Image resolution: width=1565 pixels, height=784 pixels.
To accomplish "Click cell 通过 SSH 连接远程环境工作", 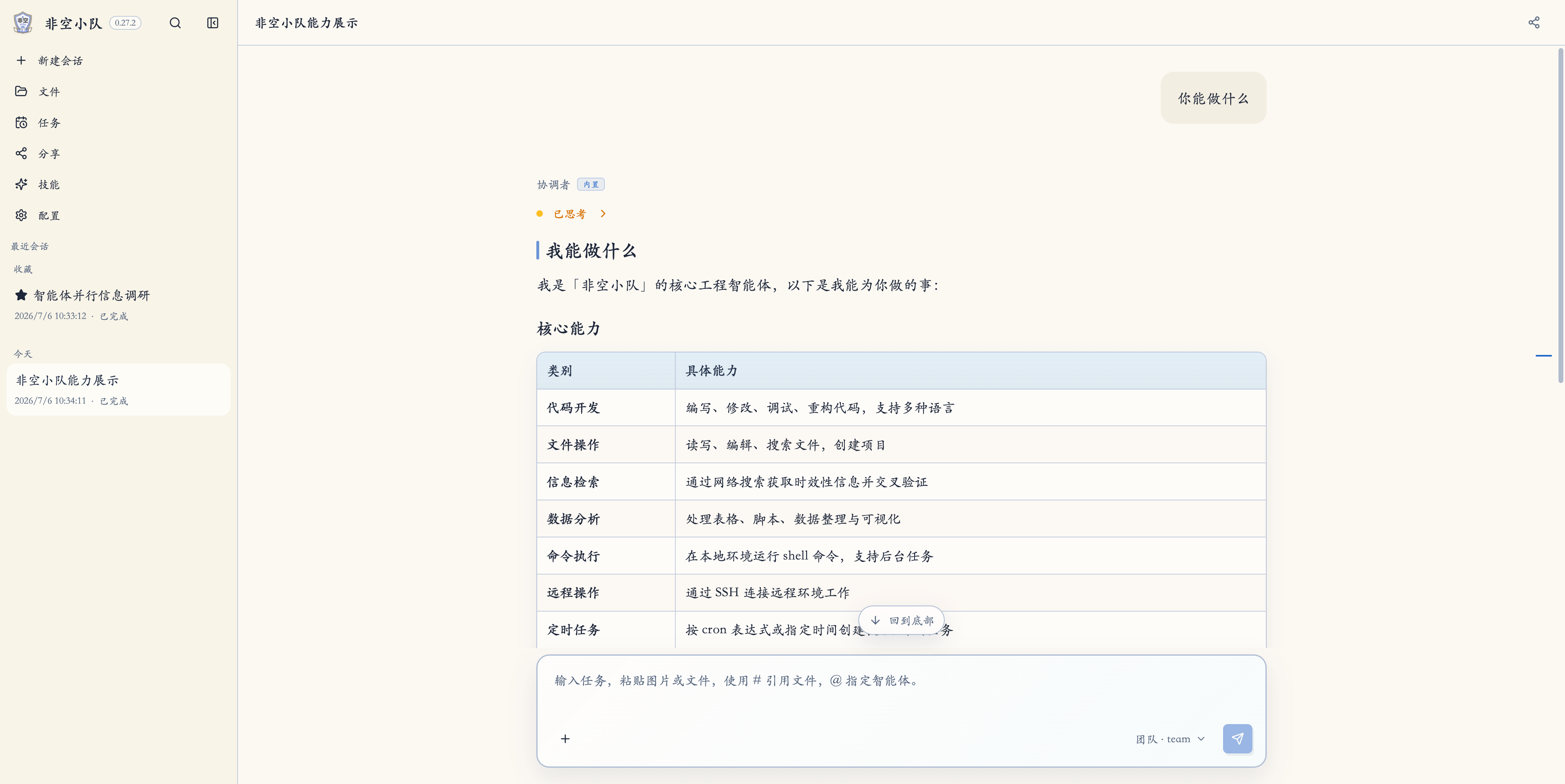I will pyautogui.click(x=970, y=593).
